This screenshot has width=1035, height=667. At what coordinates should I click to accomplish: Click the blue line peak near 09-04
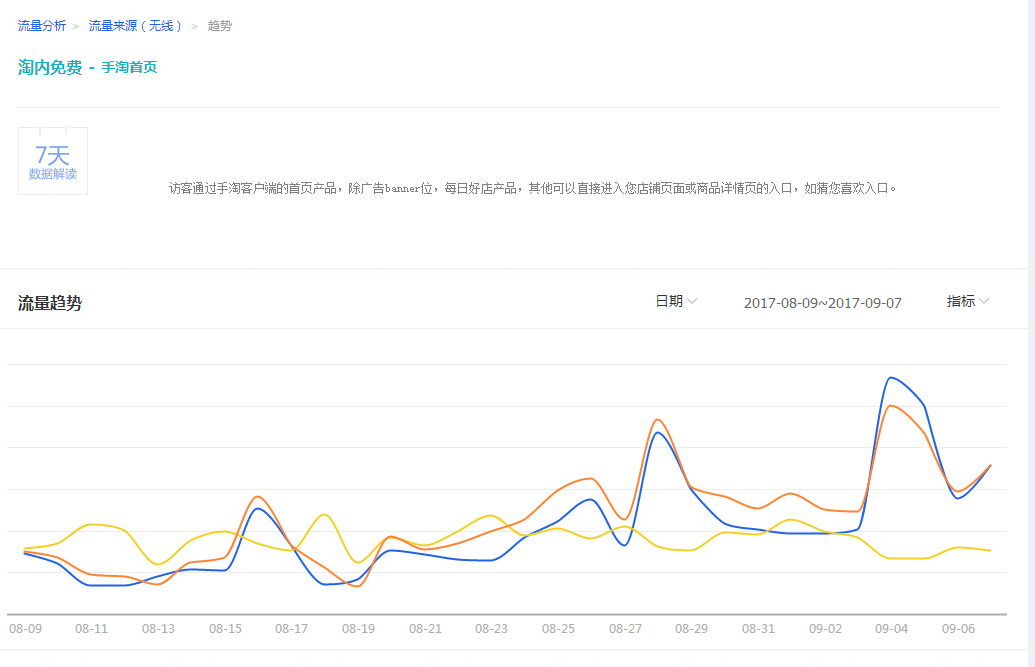(x=891, y=378)
